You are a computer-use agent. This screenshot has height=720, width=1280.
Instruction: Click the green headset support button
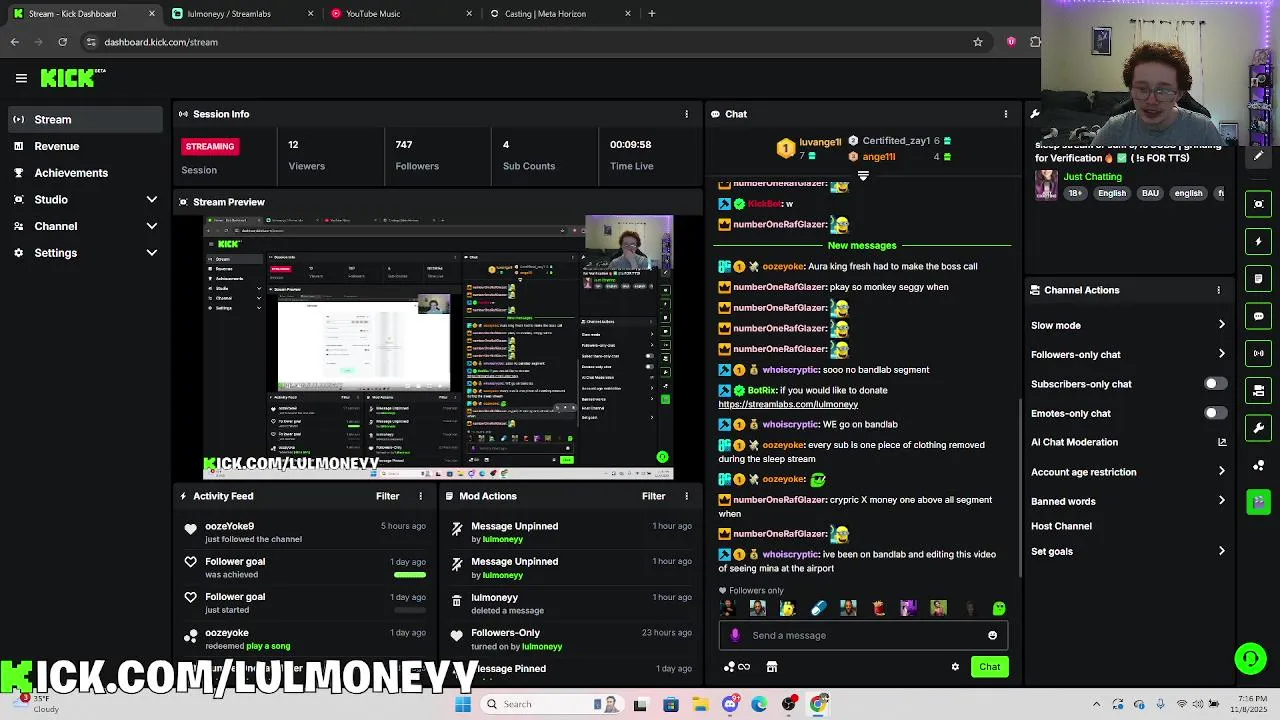click(1250, 658)
